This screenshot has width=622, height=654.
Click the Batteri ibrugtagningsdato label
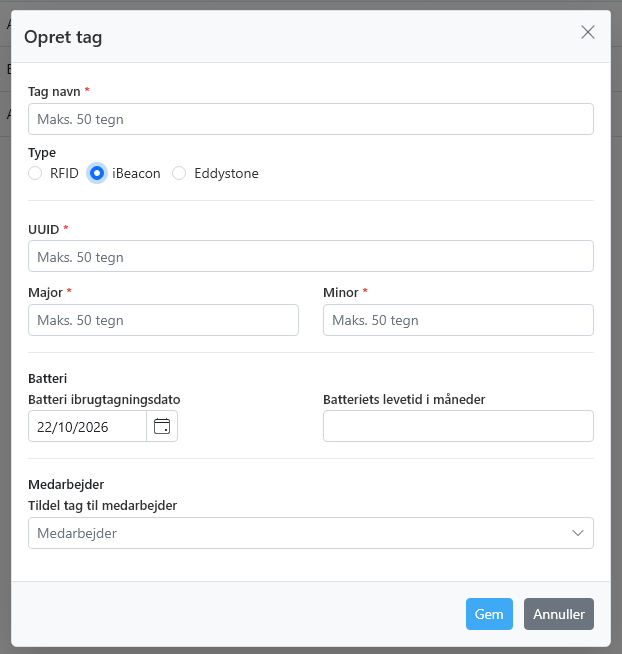[104, 400]
